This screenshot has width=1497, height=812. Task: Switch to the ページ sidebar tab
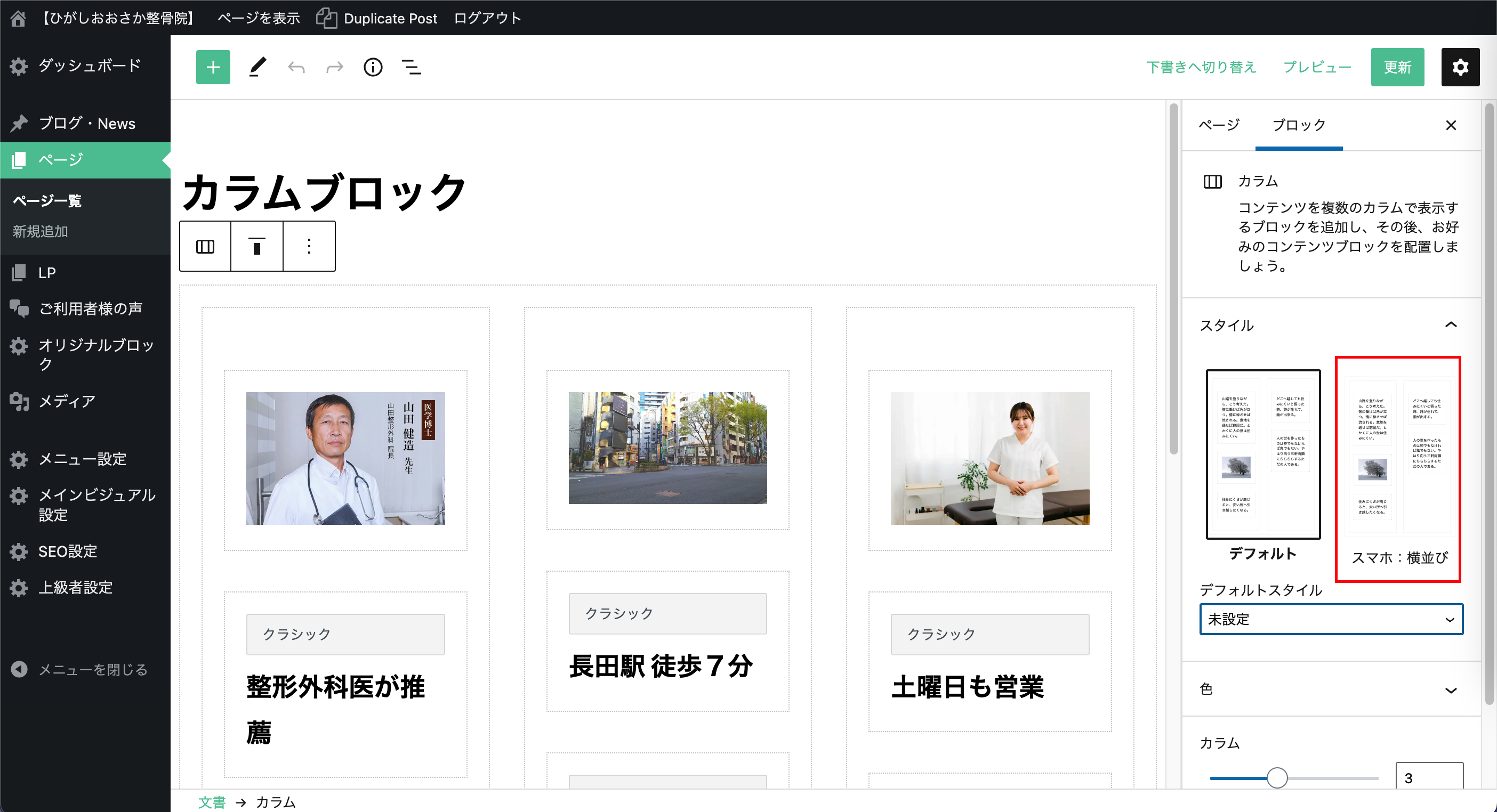point(1219,125)
